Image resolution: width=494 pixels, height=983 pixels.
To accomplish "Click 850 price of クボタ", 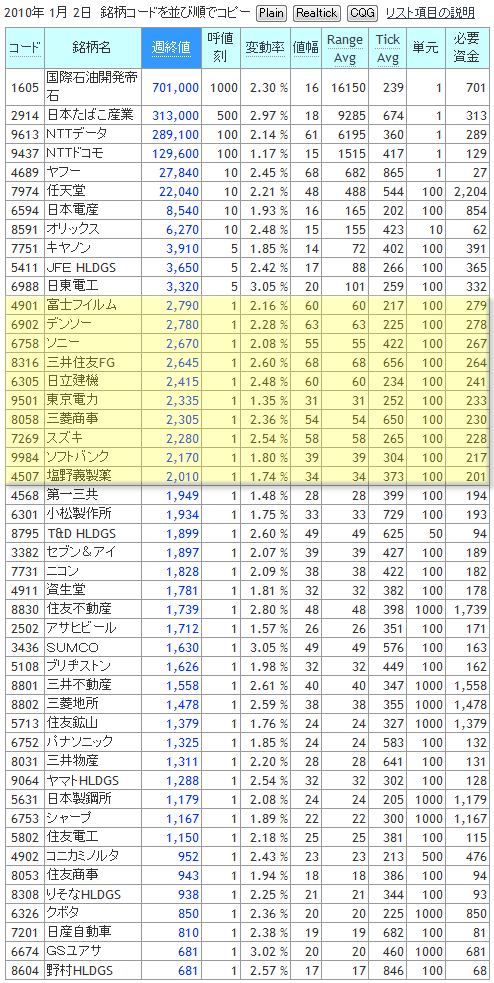I will coord(188,911).
